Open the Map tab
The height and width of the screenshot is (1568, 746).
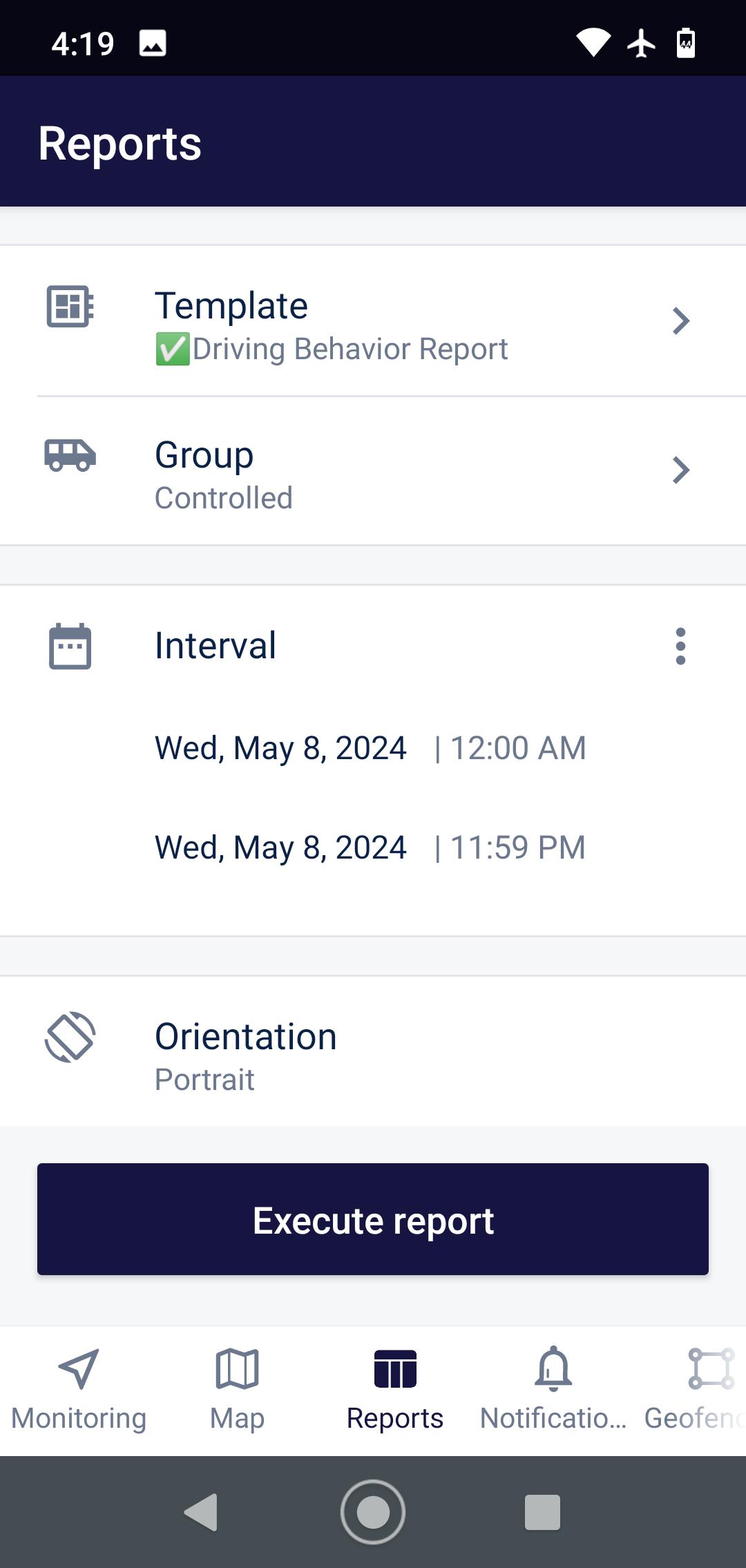coord(237,1390)
